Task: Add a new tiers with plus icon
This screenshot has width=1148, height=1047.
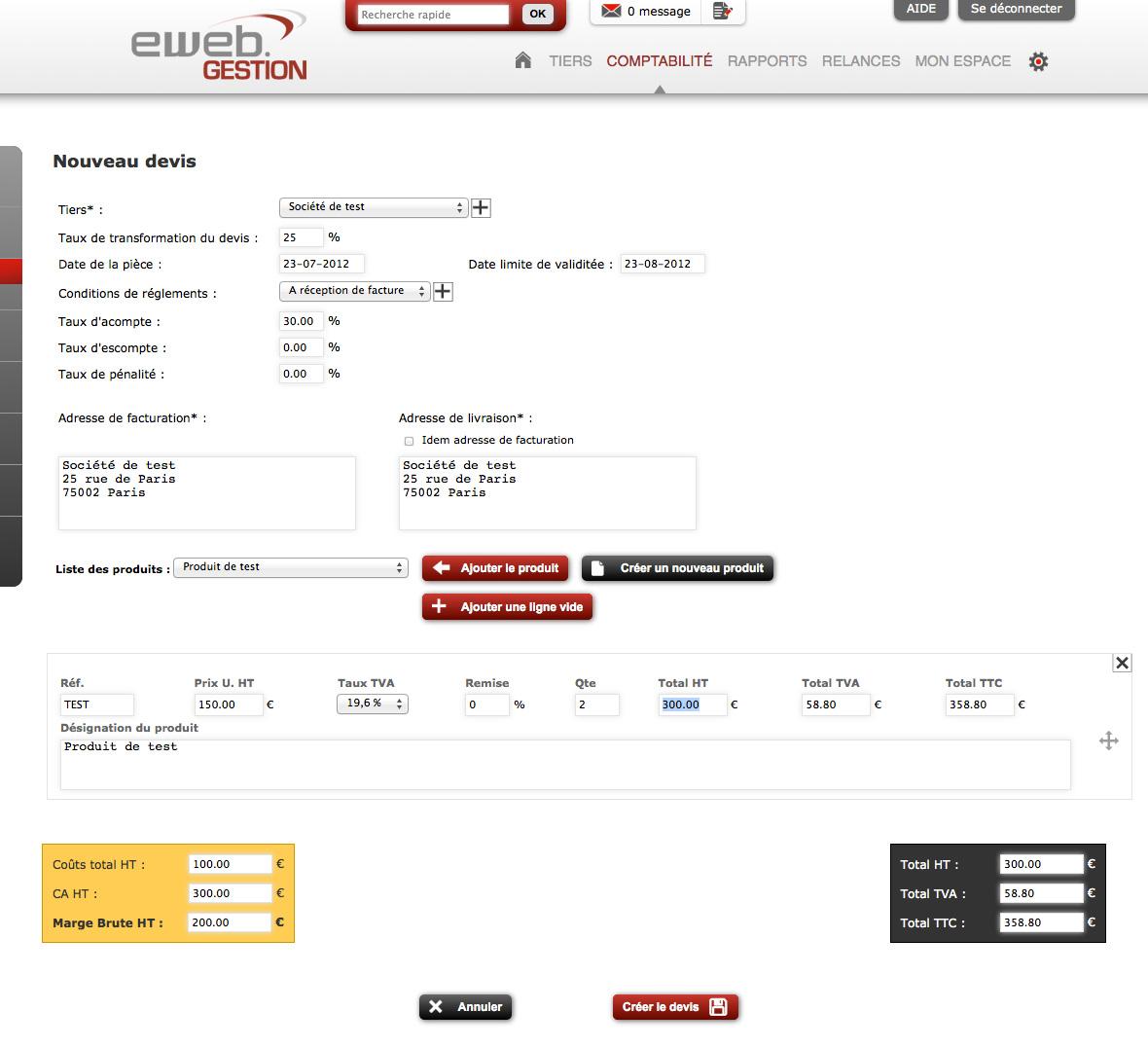Action: (x=481, y=208)
